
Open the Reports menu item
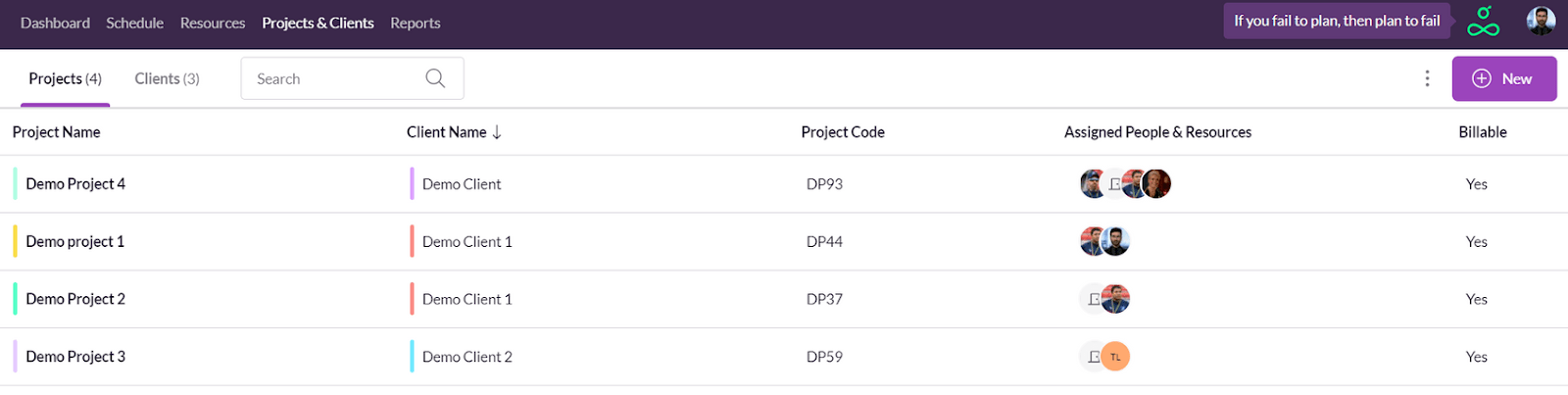pos(415,23)
